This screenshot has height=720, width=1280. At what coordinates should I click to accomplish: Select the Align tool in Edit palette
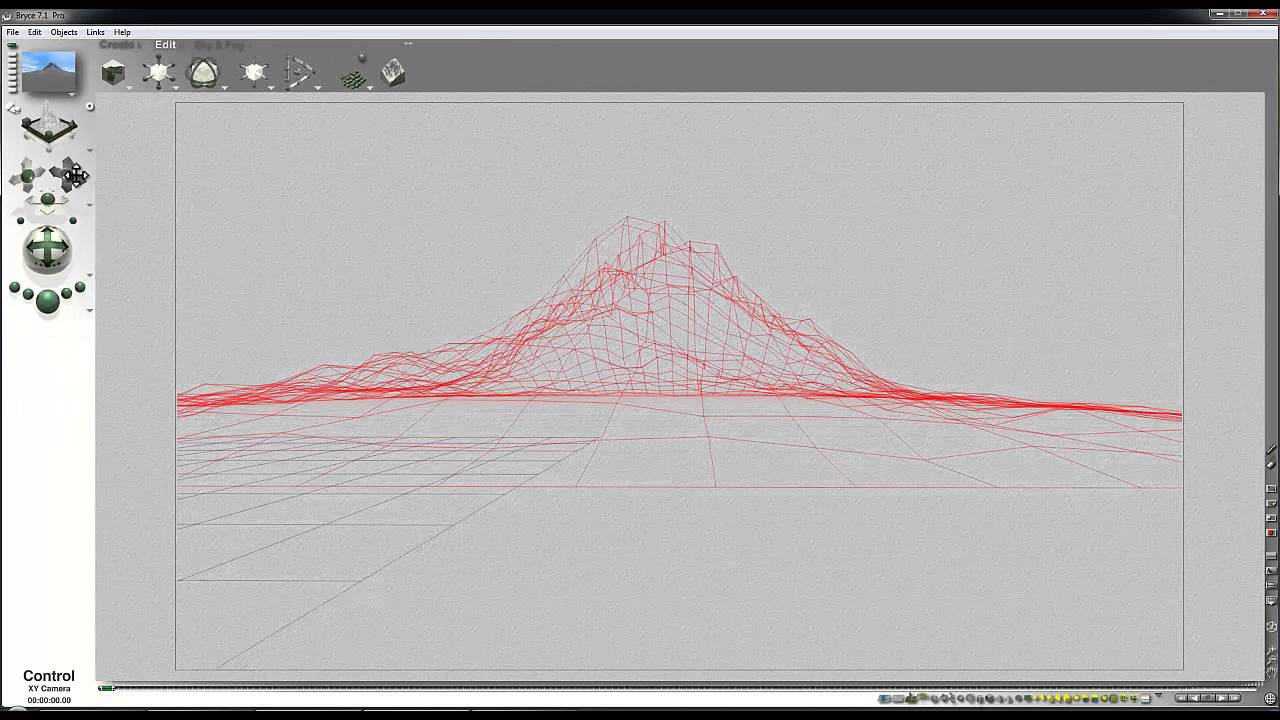(x=299, y=72)
